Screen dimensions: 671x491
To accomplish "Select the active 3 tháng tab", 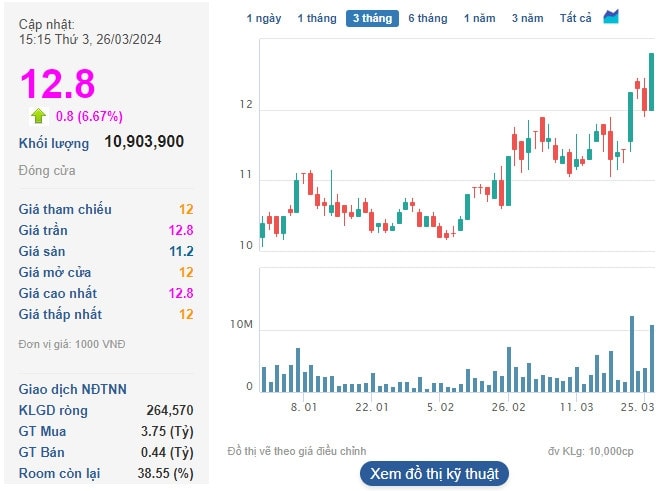I will tap(372, 18).
